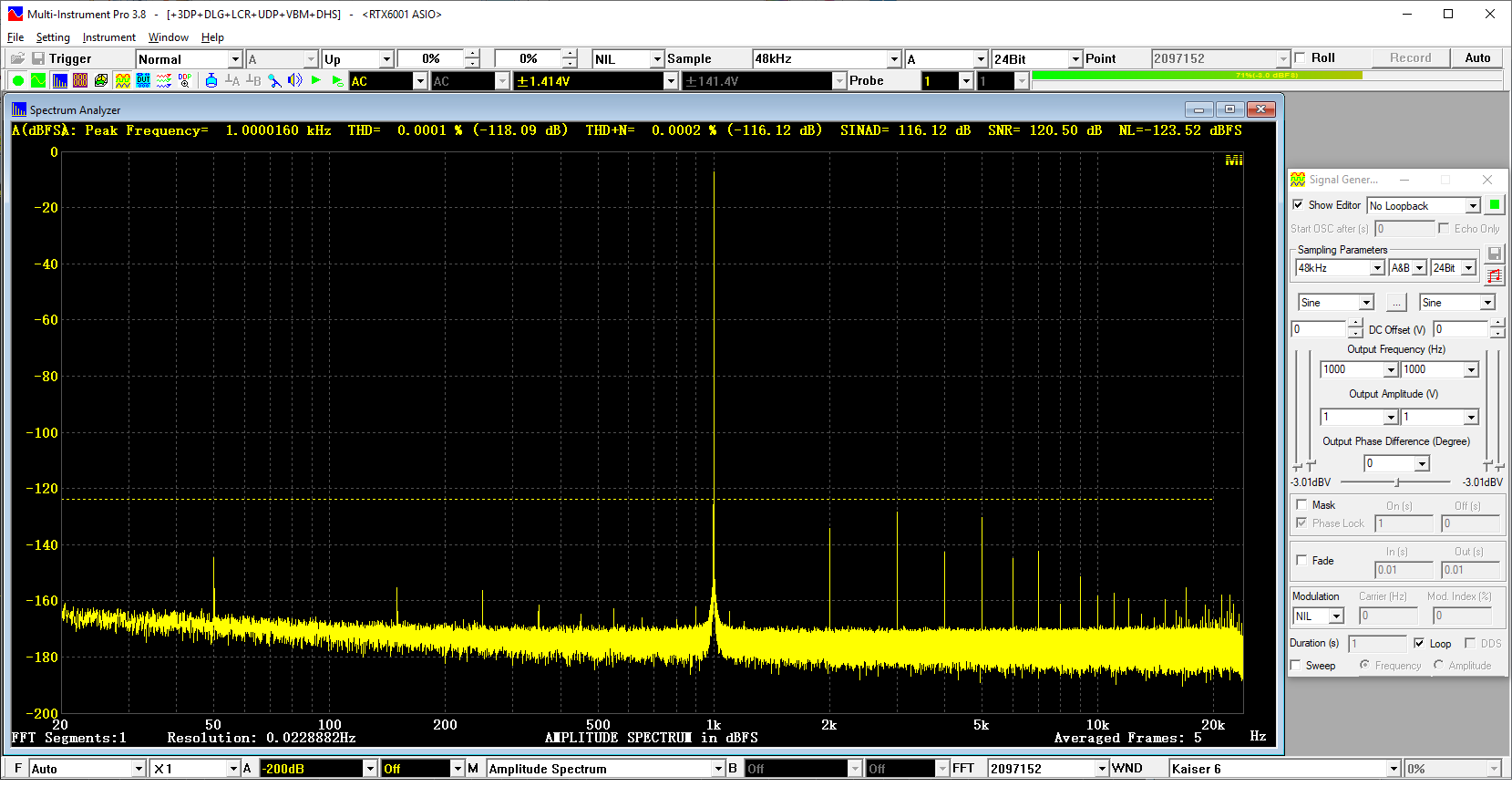Expand the No Loopback dropdown
1512x787 pixels.
(x=1473, y=206)
